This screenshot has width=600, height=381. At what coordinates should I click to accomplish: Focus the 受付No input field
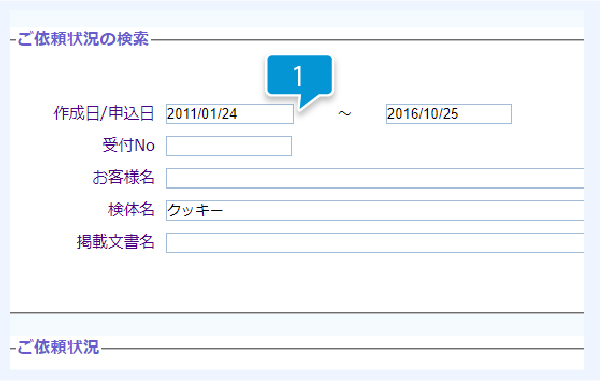tap(229, 146)
